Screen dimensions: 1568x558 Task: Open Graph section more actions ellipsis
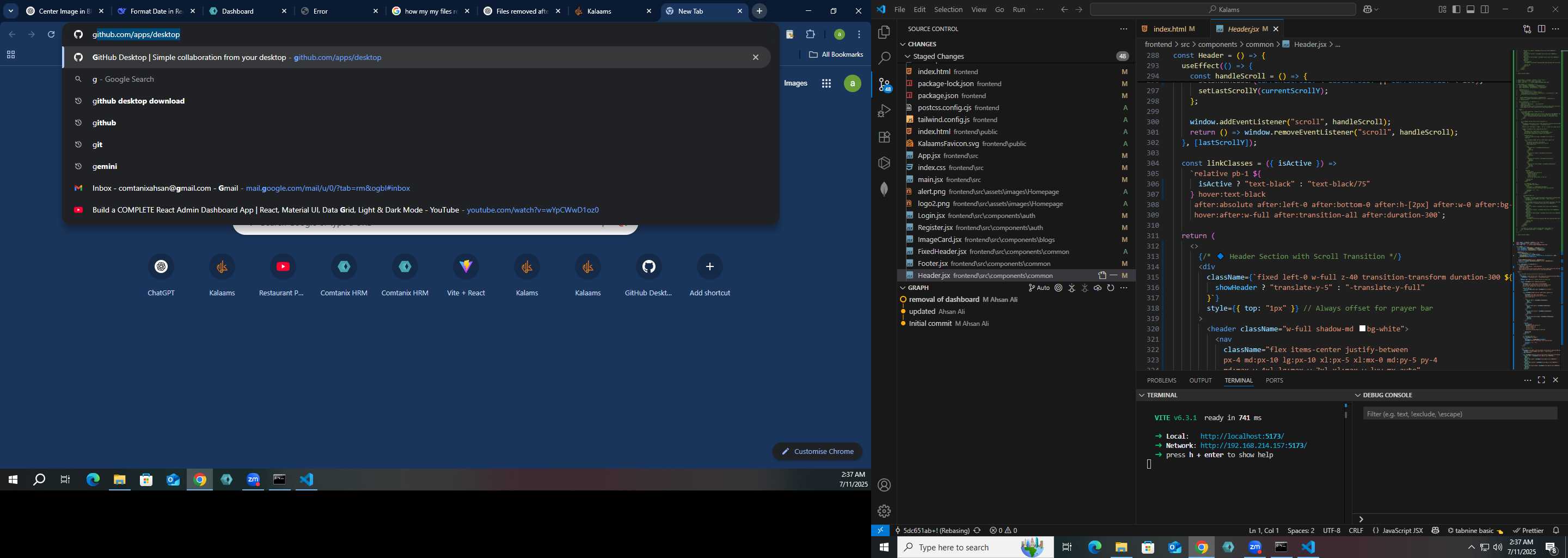point(1124,288)
